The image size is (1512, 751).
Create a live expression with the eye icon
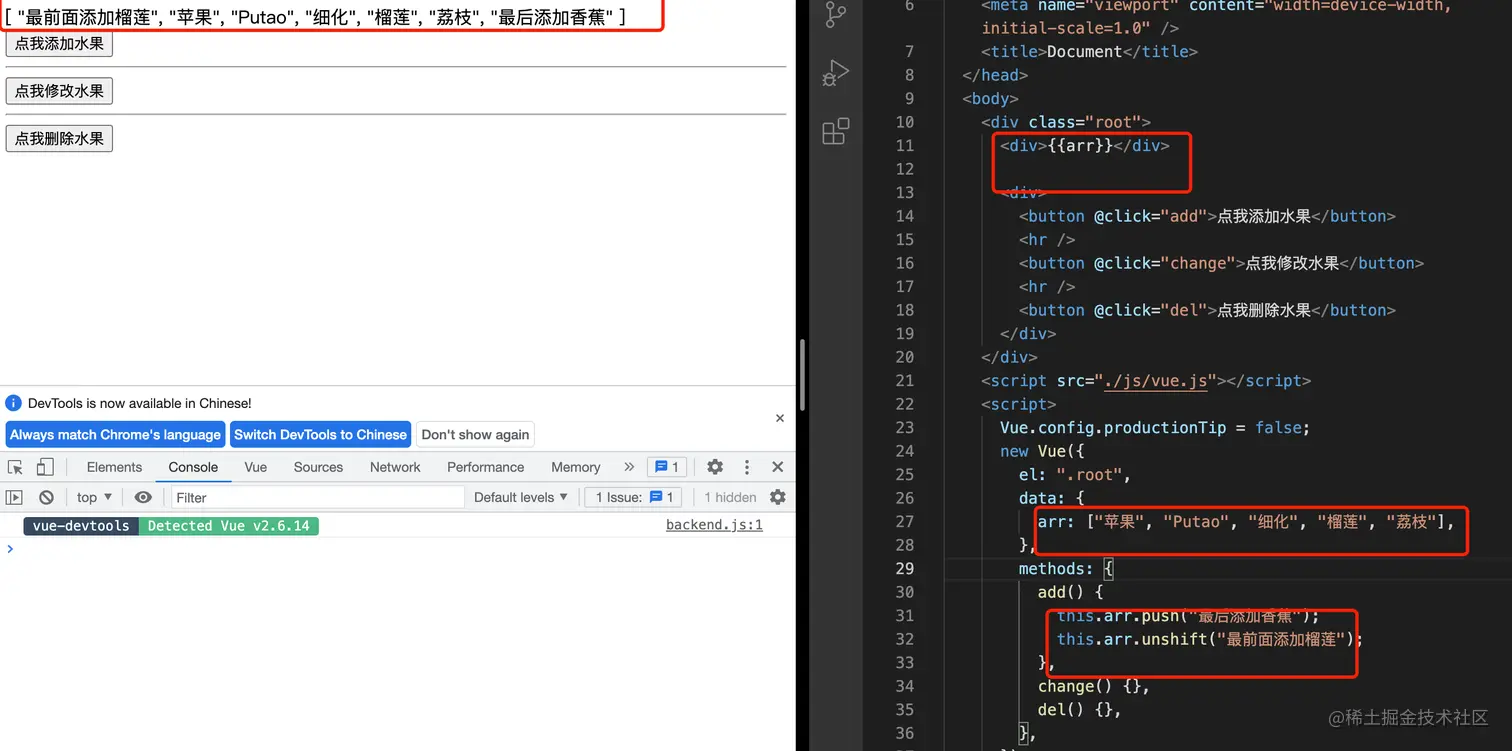tap(143, 497)
